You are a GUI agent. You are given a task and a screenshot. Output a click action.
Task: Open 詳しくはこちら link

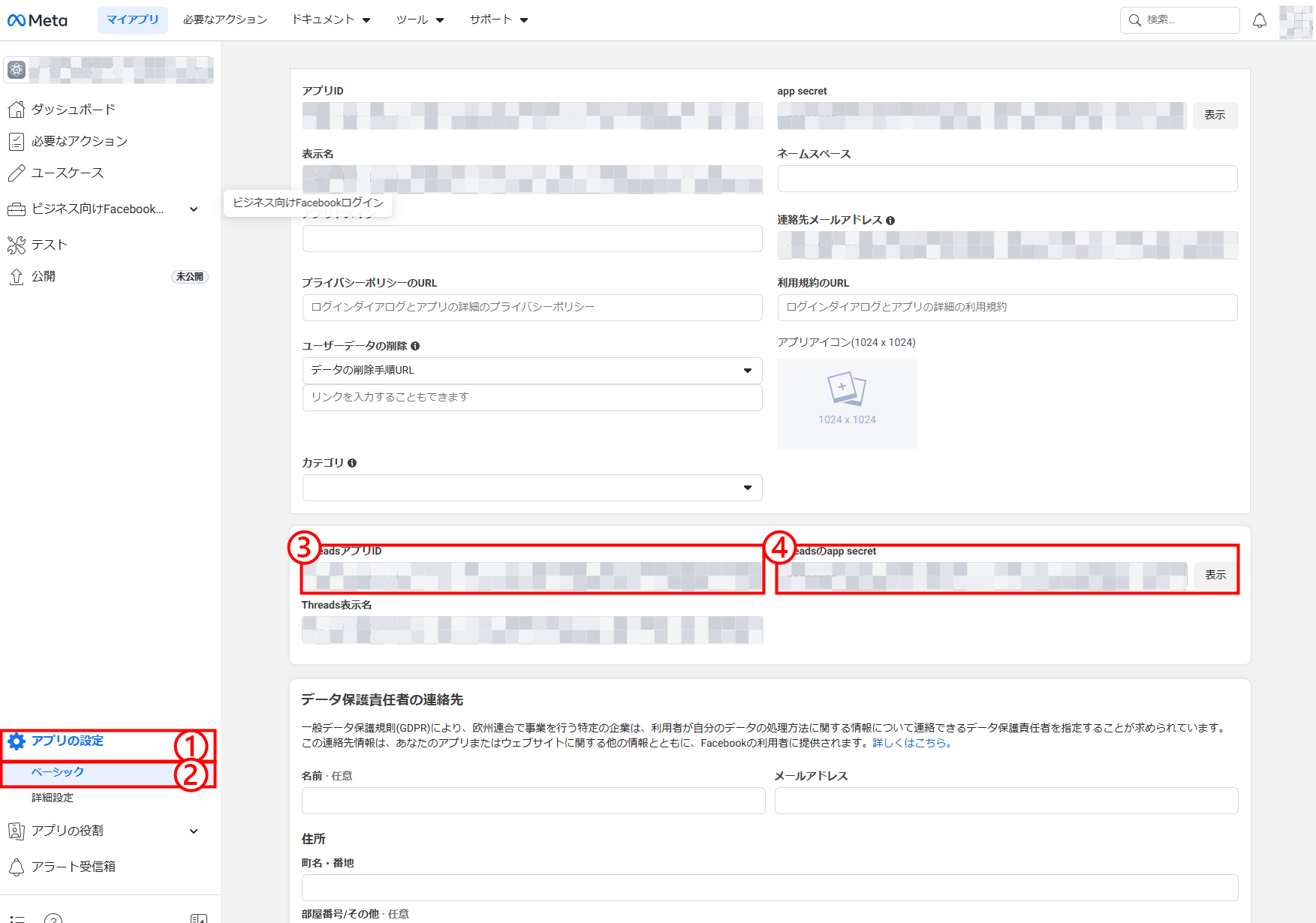pos(912,744)
